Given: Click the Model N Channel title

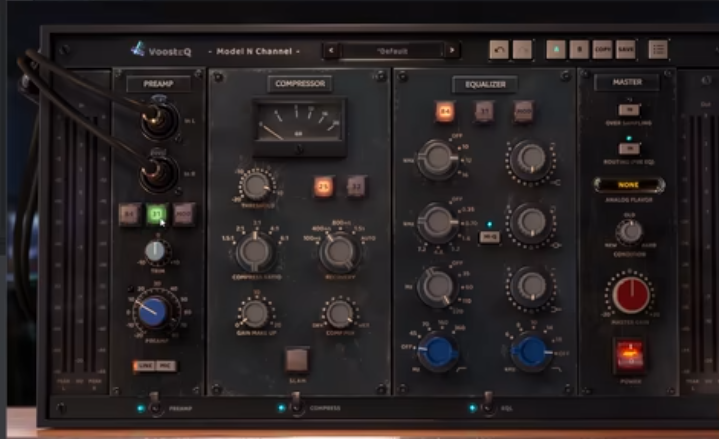Looking at the screenshot, I should 254,51.
